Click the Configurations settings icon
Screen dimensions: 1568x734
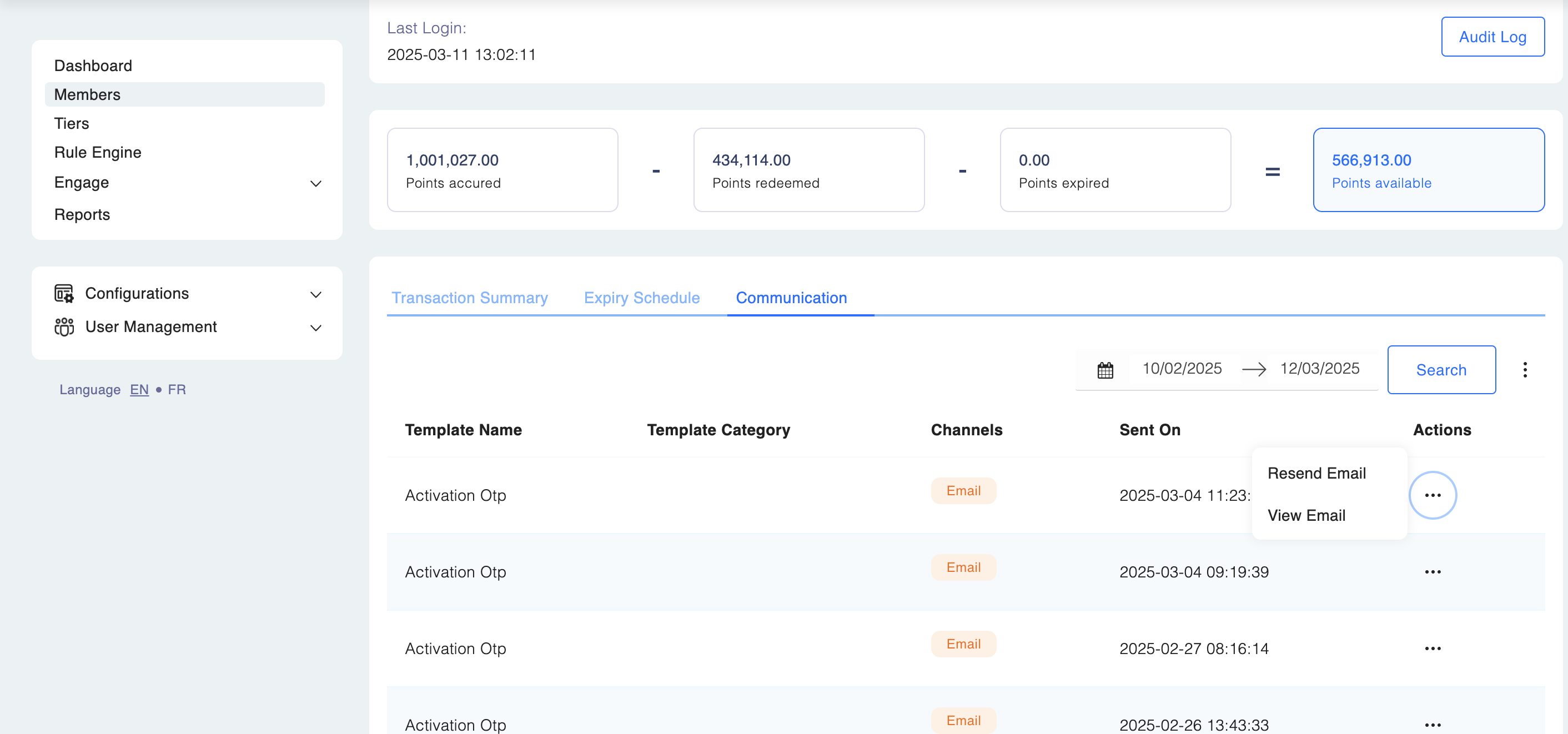[64, 293]
